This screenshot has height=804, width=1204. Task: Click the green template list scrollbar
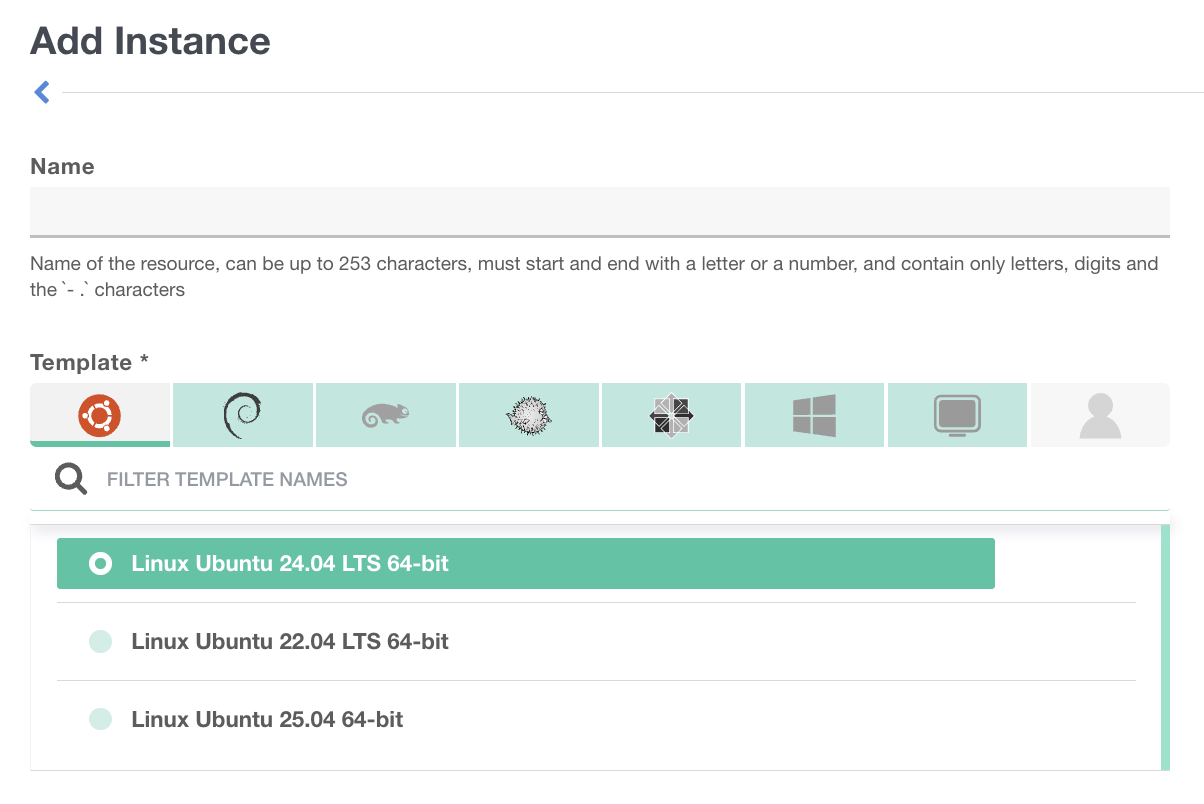[x=1165, y=647]
